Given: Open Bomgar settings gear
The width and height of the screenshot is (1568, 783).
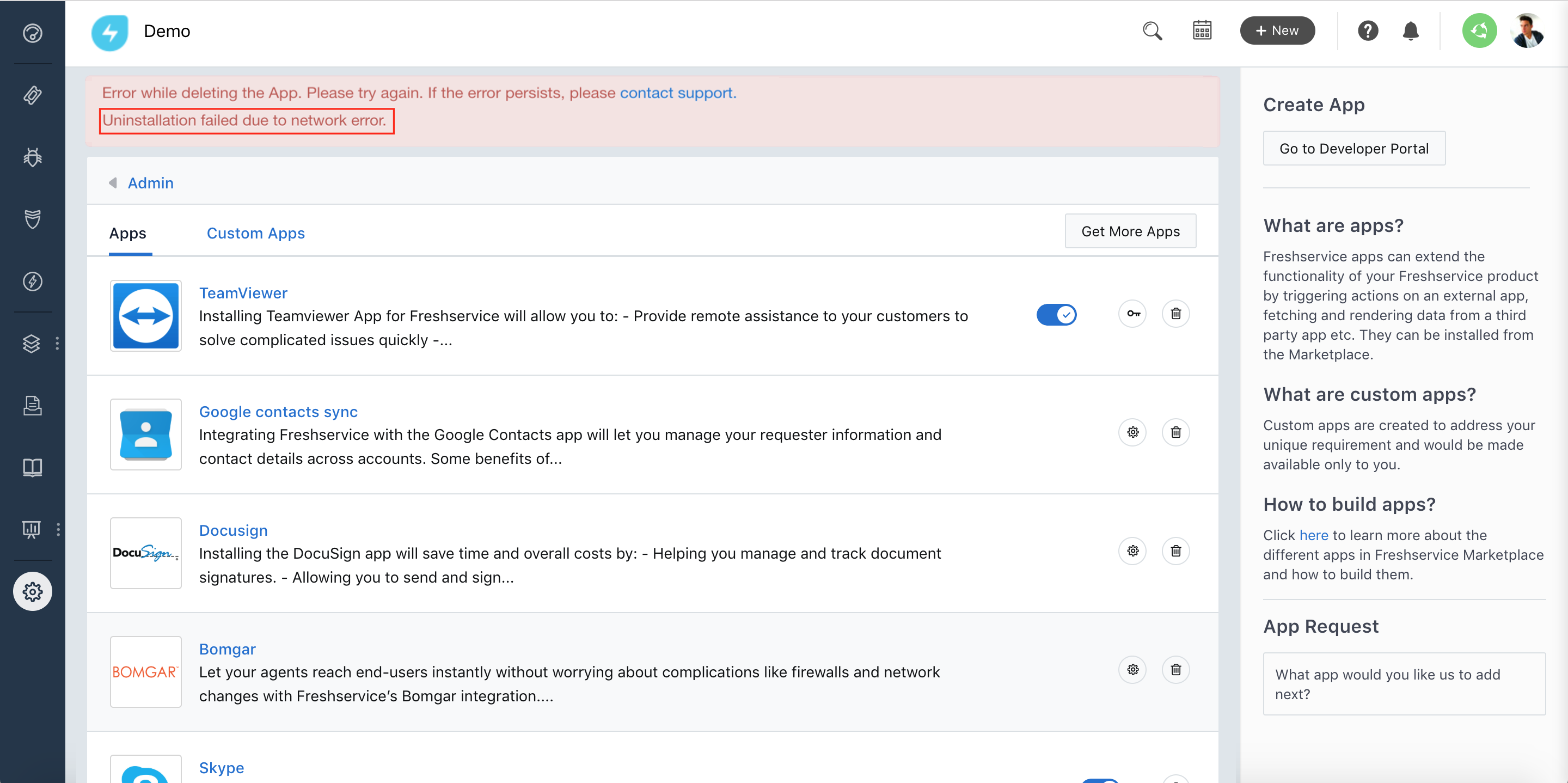Looking at the screenshot, I should [1132, 670].
